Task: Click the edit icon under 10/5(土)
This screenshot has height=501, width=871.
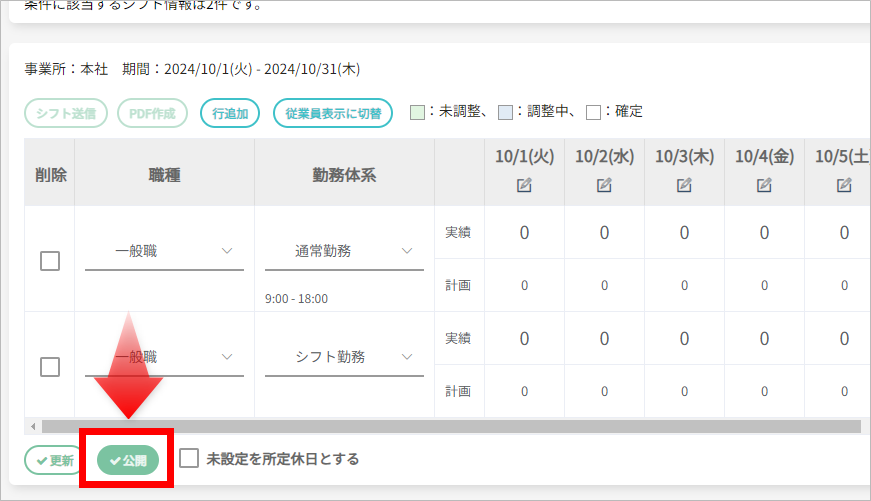Action: point(844,185)
